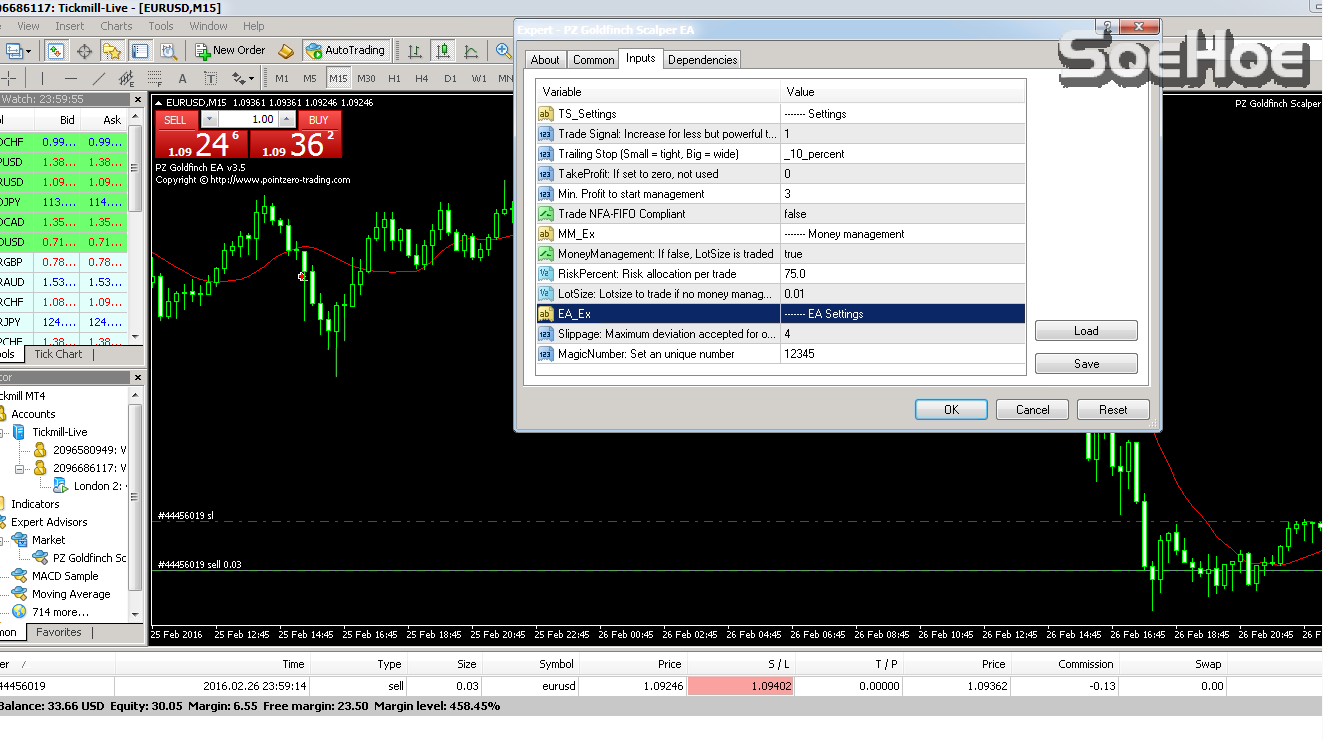Toggle the AutoTrading button

(345, 50)
